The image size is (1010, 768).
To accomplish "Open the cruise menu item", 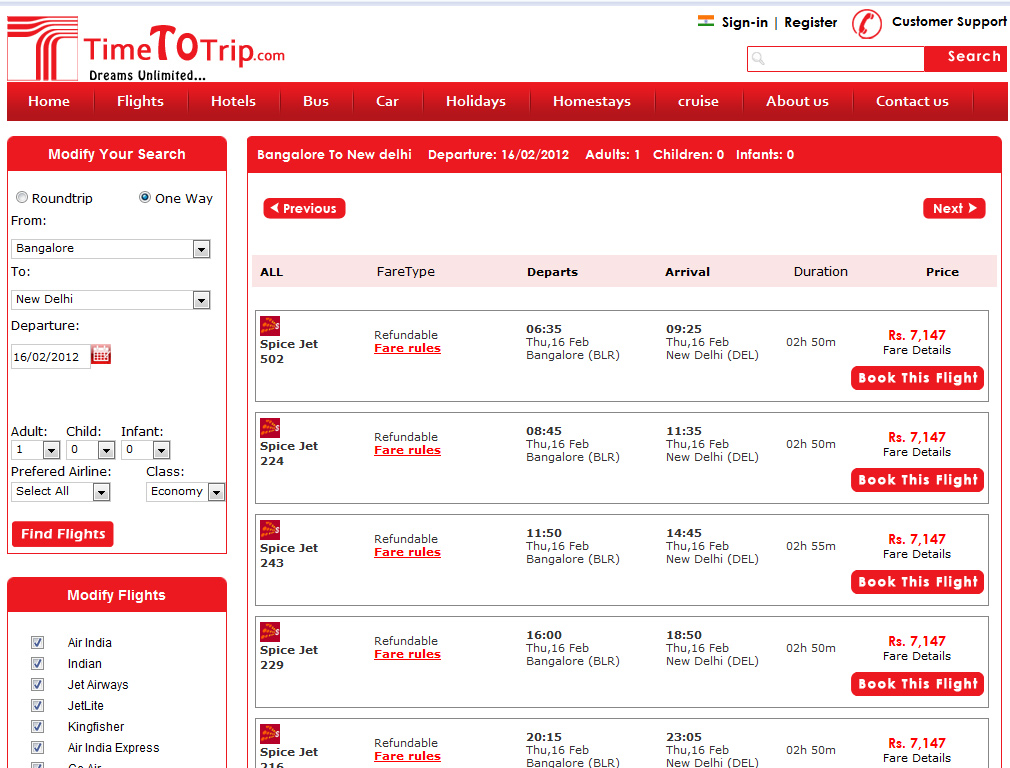I will click(x=698, y=101).
